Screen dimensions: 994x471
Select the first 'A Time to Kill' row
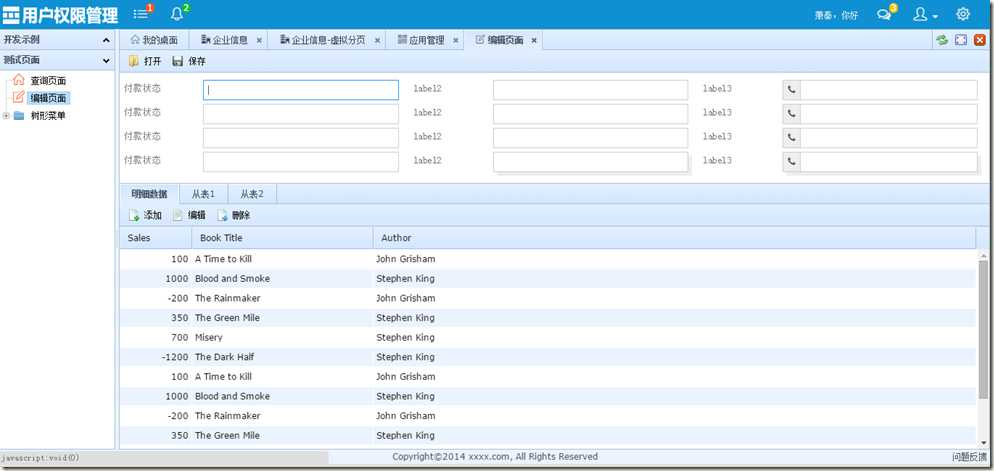548,259
